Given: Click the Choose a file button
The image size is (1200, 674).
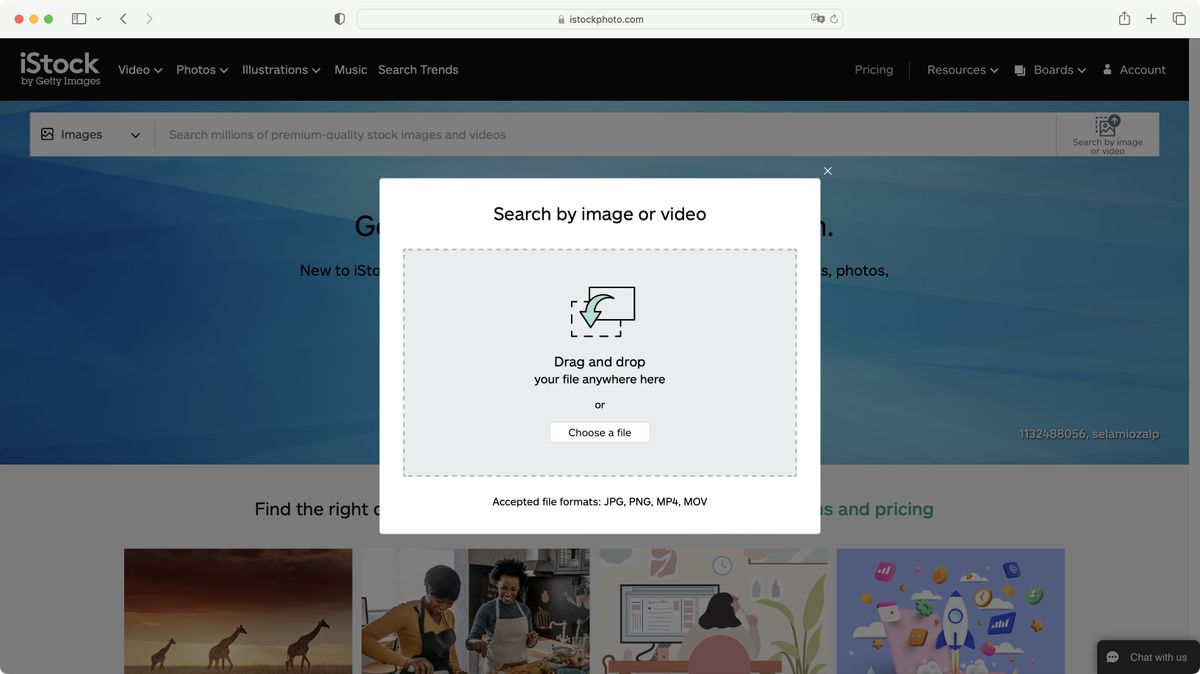Looking at the screenshot, I should 599,432.
